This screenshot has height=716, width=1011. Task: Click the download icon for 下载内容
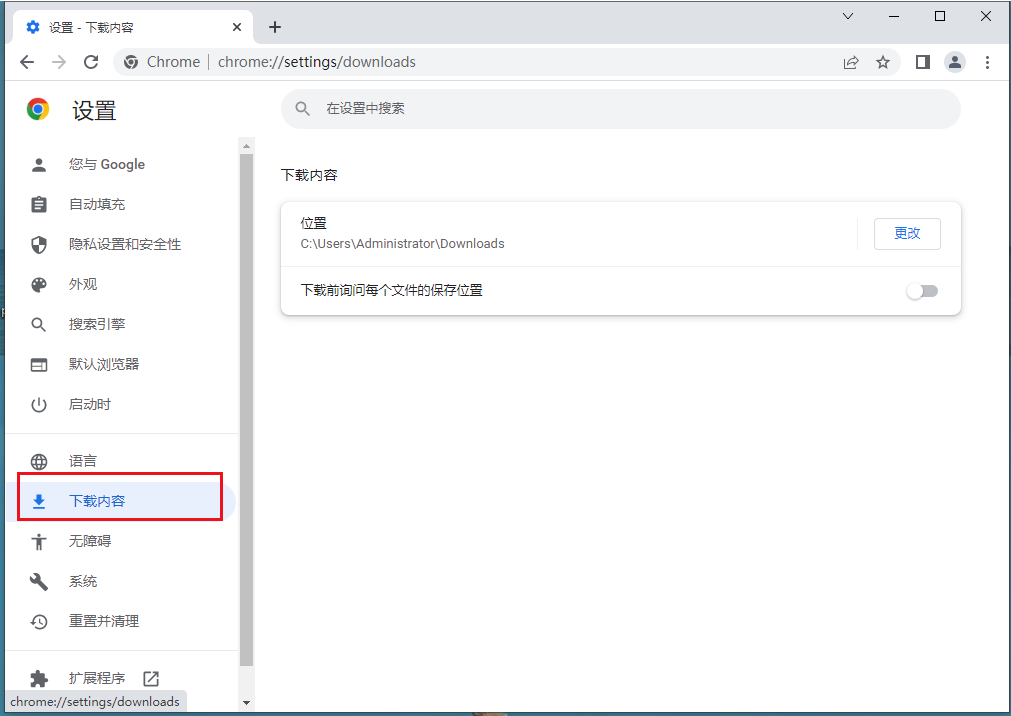pos(39,501)
